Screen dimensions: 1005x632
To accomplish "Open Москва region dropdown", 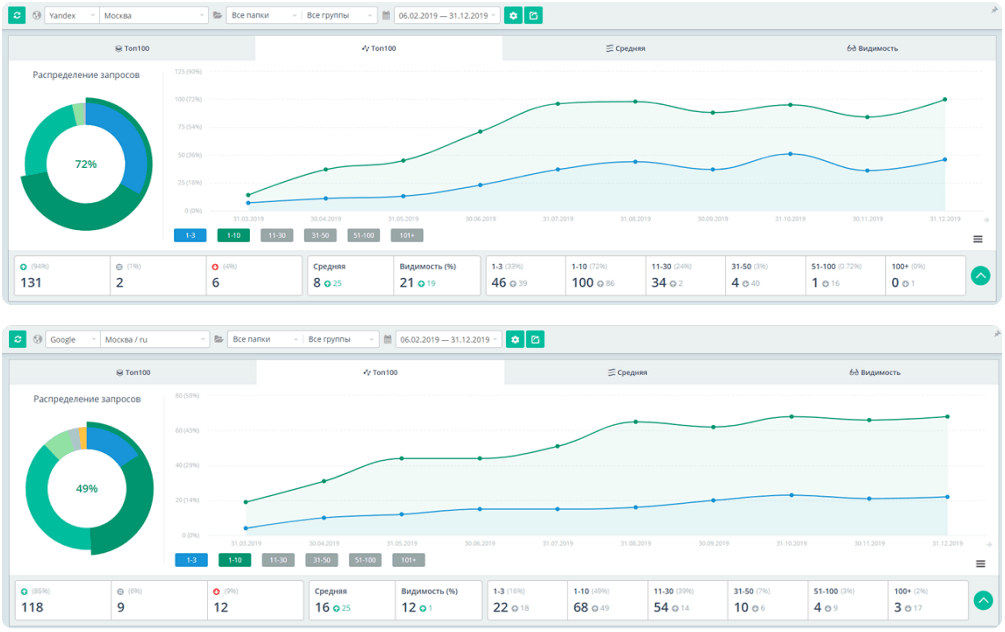I will (x=154, y=15).
